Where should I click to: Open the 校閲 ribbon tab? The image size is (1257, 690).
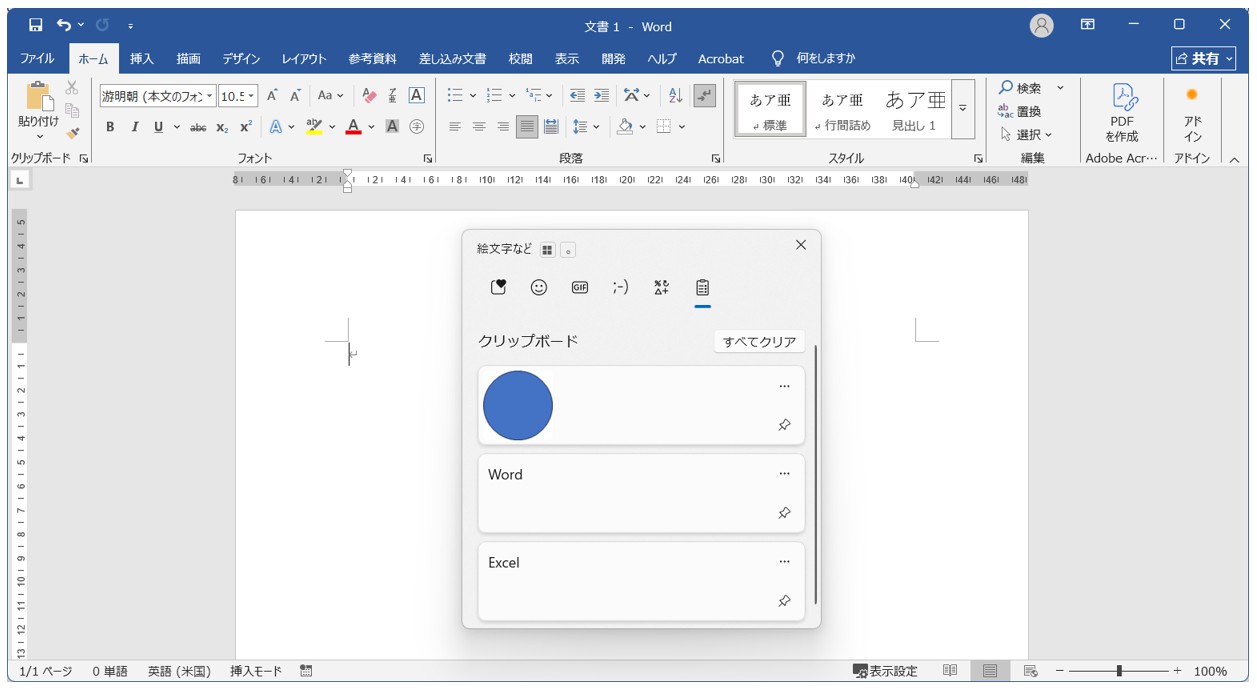click(x=521, y=58)
